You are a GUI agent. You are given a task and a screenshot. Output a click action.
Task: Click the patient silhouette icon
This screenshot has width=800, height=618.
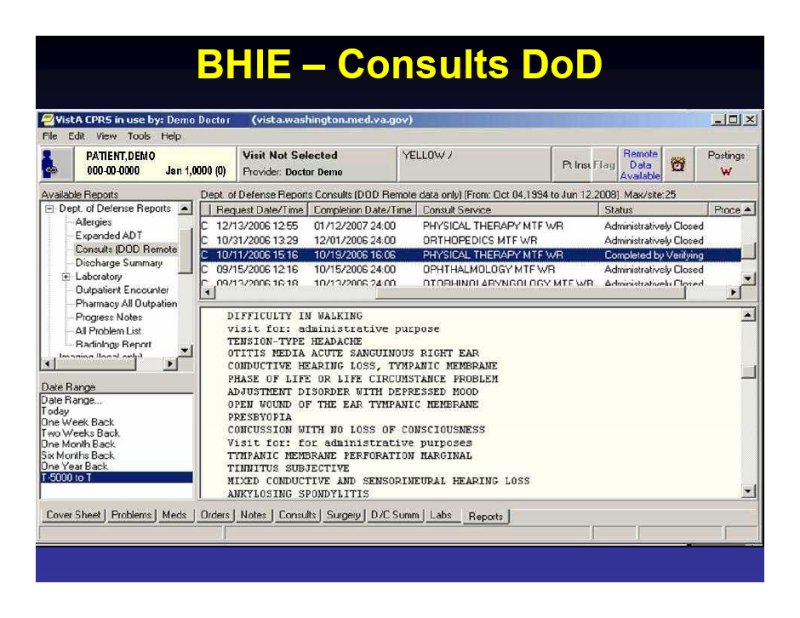point(50,164)
